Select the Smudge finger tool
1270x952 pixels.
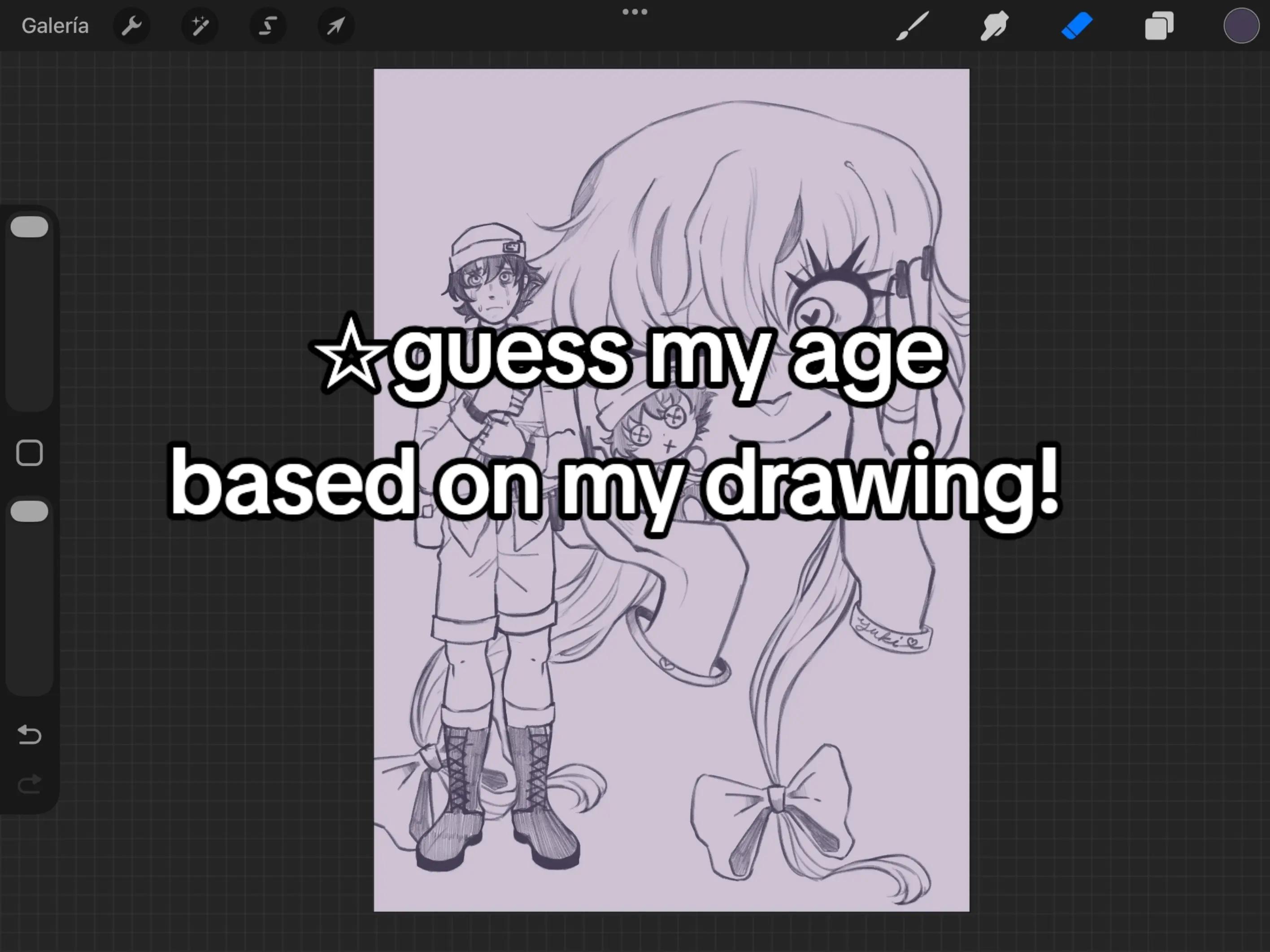[994, 26]
